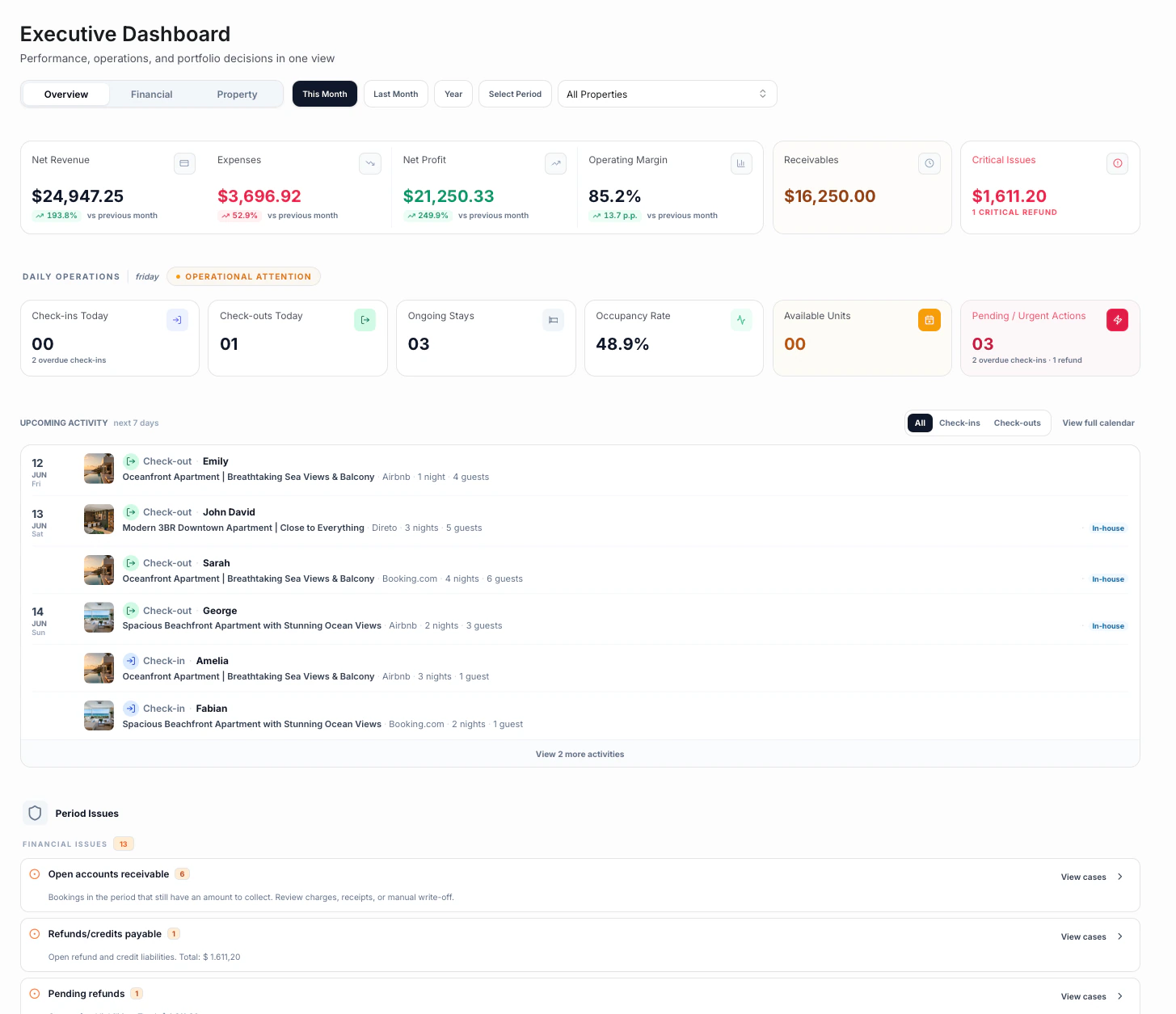
Task: Click the In-house badge on John David's row
Action: 1107,528
